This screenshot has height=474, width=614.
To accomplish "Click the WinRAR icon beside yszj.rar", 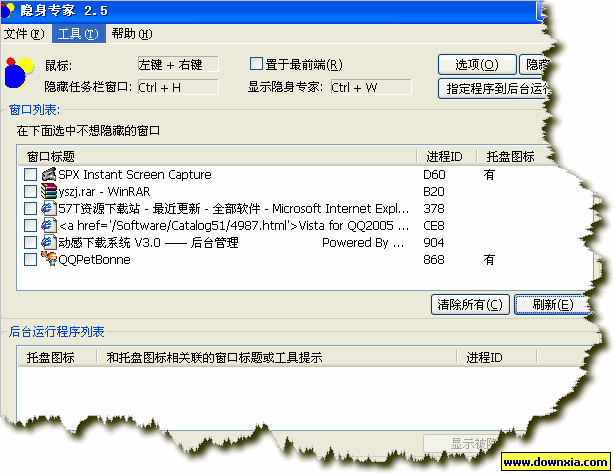I will (x=48, y=192).
